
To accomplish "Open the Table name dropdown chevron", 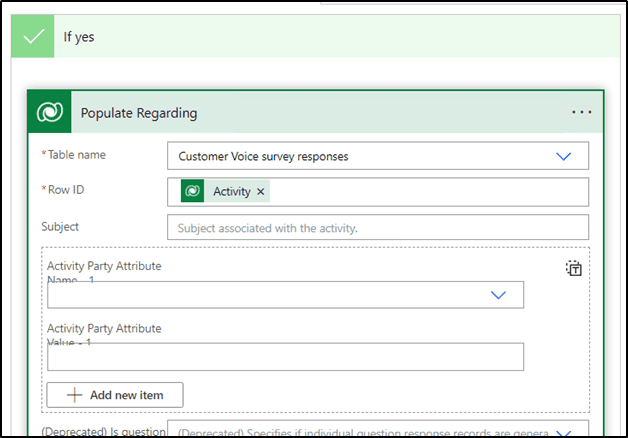I will pyautogui.click(x=563, y=156).
